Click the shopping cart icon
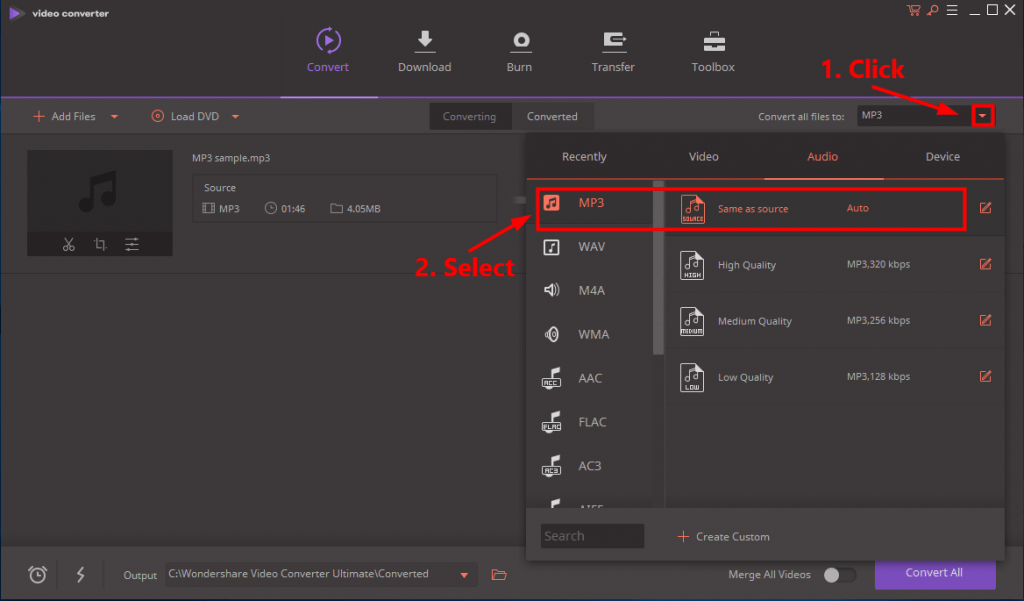This screenshot has height=601, width=1024. (914, 10)
